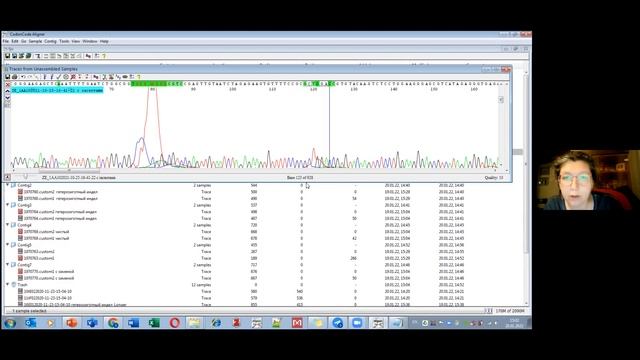Select the cyan-highlighted trace sample name

point(57,90)
